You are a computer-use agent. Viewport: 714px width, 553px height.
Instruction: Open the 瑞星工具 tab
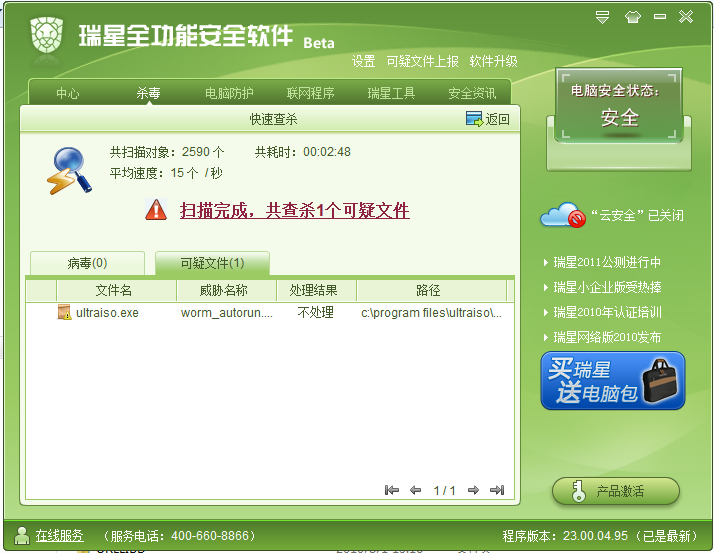click(x=391, y=93)
